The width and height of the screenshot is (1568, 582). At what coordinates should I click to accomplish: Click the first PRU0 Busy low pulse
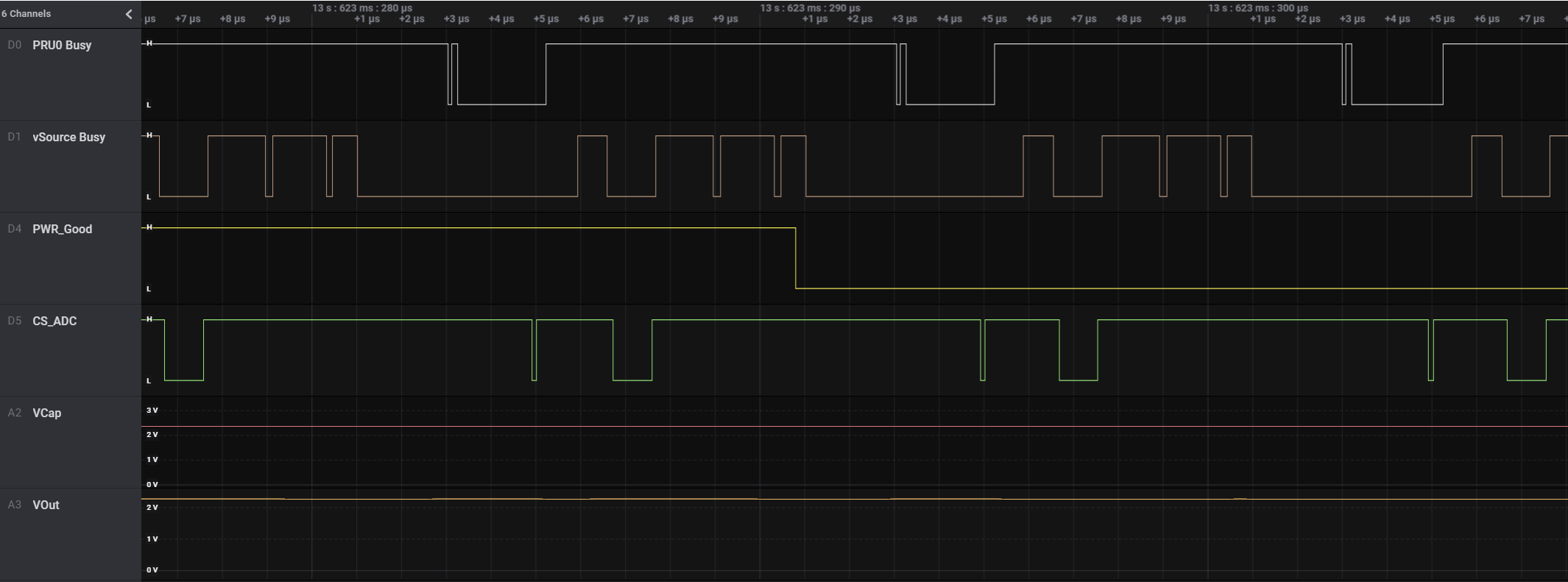pyautogui.click(x=450, y=74)
